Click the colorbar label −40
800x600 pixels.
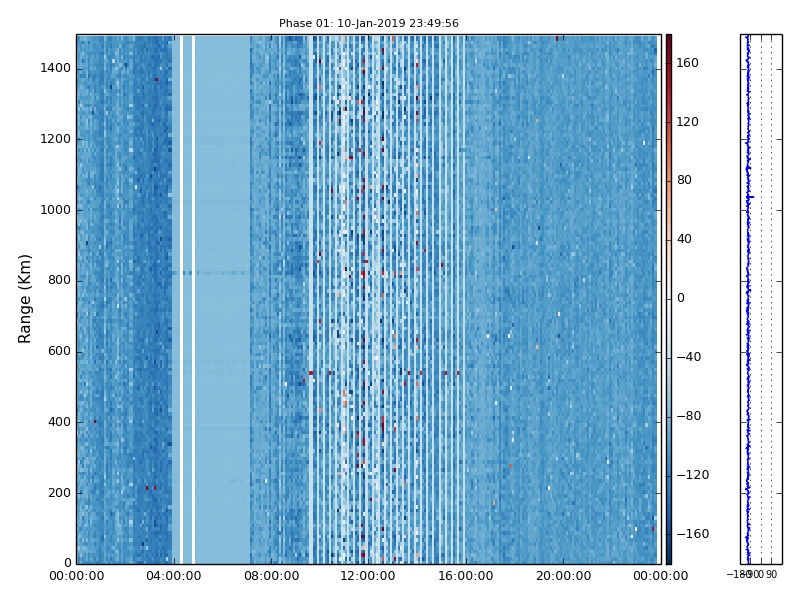(x=689, y=357)
